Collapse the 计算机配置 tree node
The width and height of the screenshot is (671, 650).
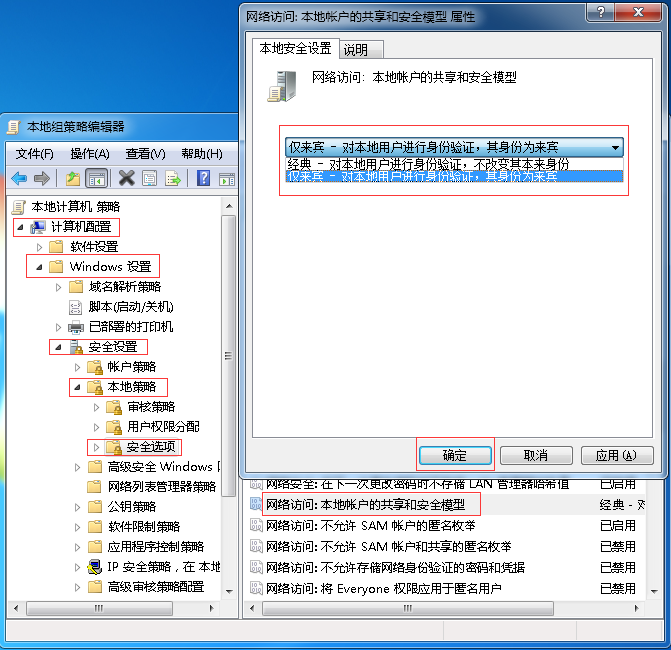(x=21, y=227)
